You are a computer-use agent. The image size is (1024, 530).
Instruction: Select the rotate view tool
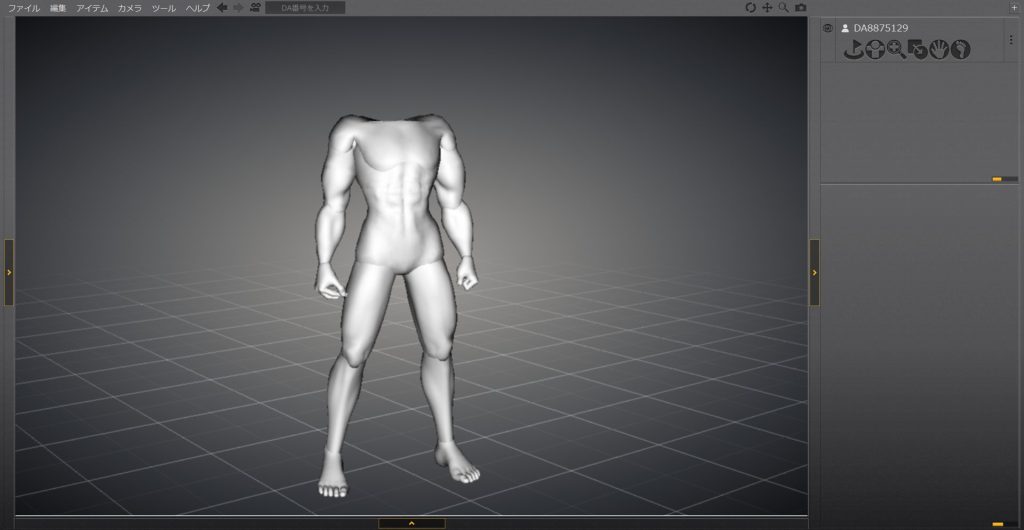click(x=751, y=7)
